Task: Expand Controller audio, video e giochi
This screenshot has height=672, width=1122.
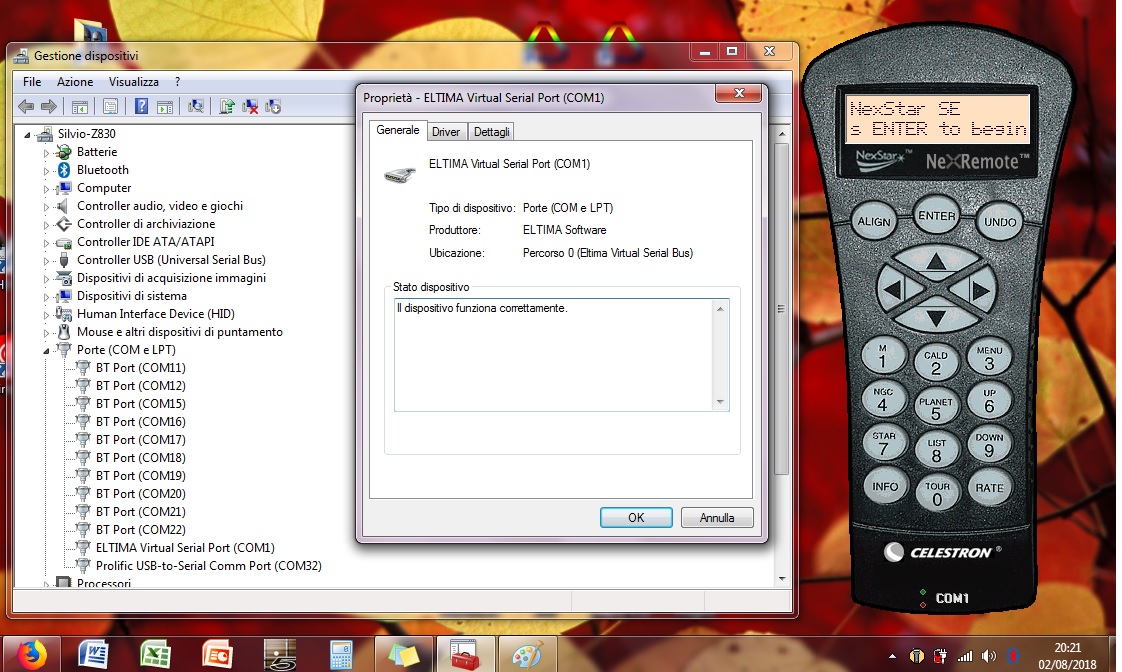Action: coord(47,207)
